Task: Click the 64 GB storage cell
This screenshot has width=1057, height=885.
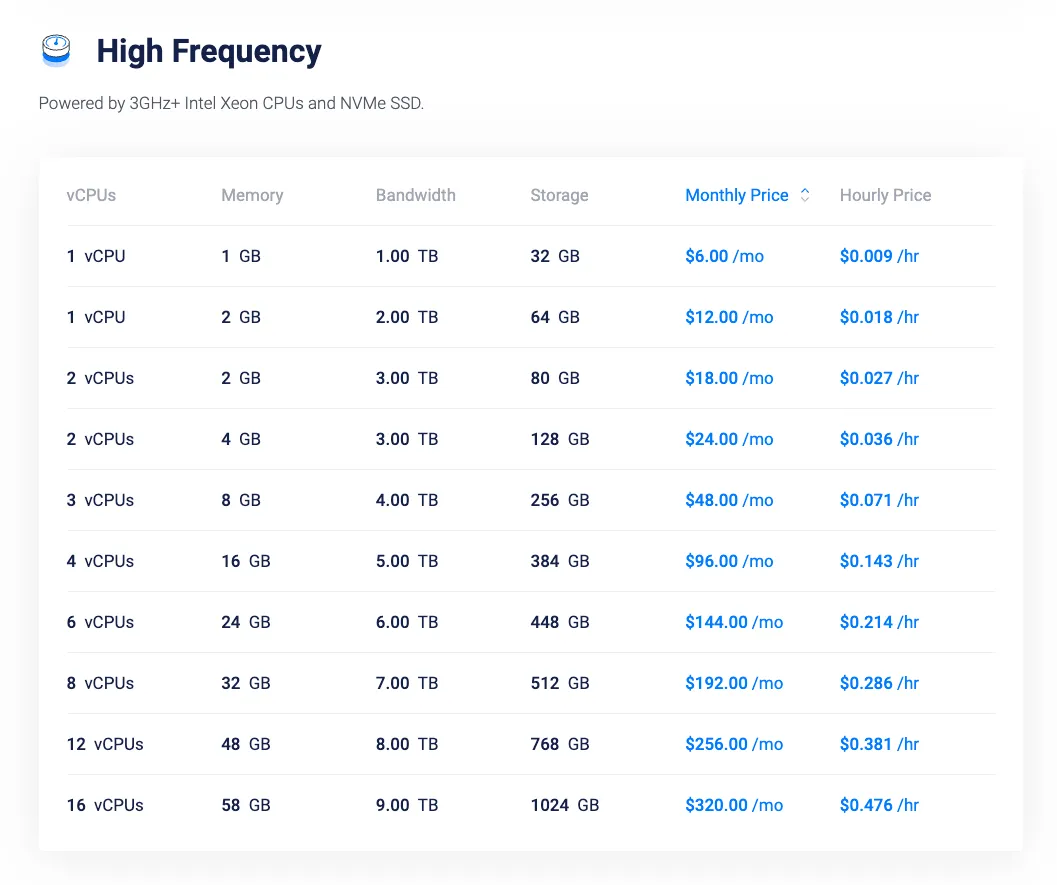Action: [x=555, y=317]
